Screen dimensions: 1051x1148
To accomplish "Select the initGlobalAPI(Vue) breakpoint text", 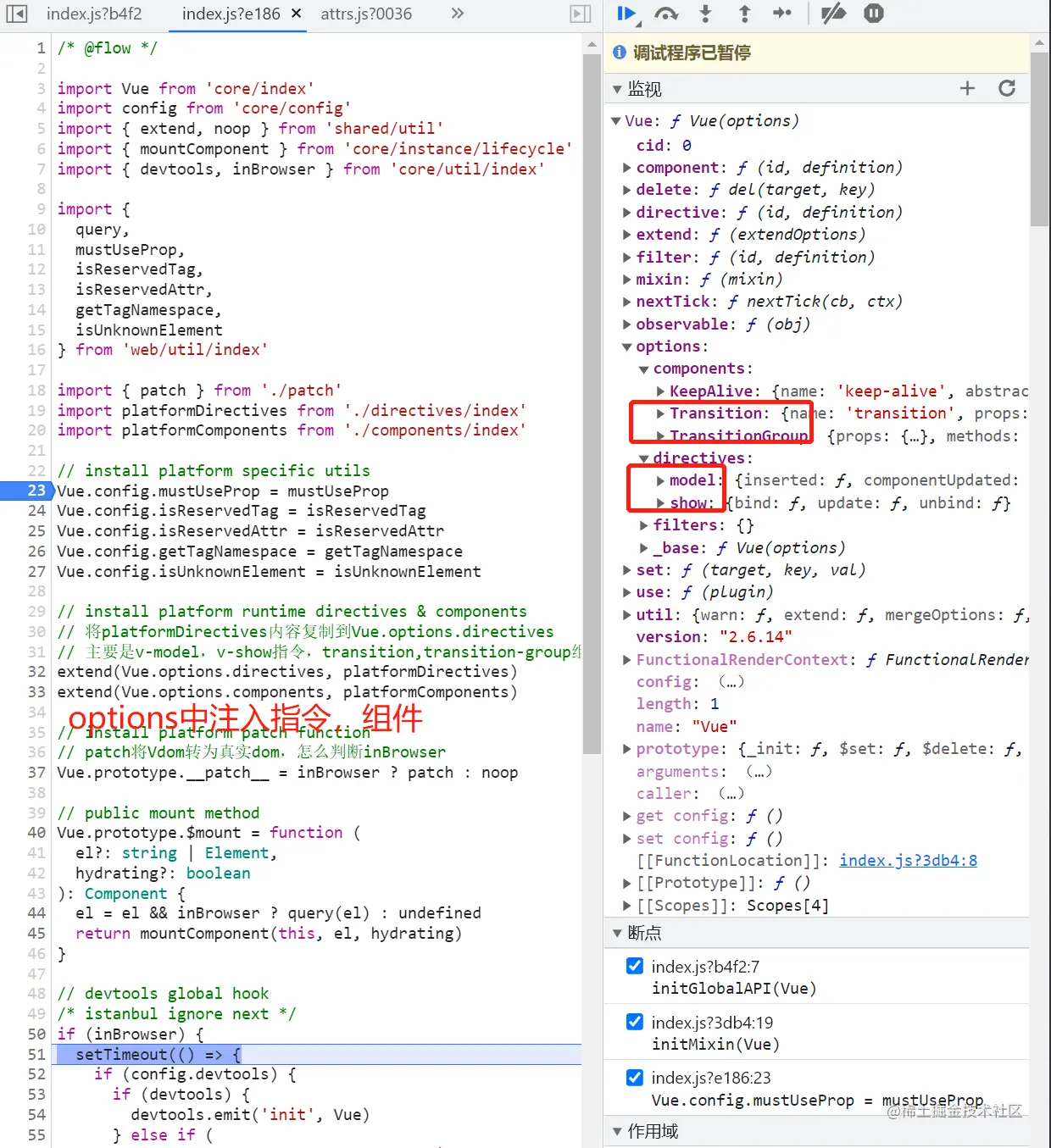I will click(x=734, y=989).
